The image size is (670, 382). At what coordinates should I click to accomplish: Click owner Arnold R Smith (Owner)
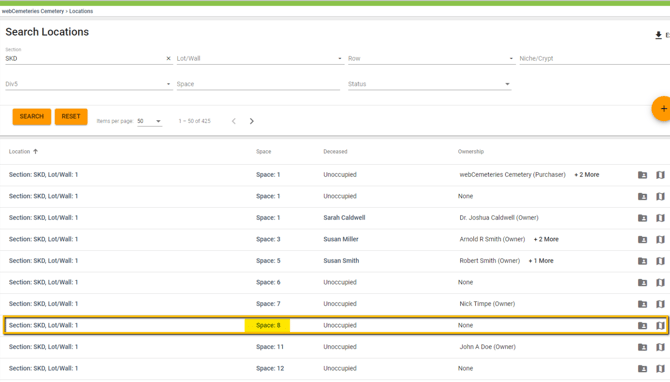[492, 239]
